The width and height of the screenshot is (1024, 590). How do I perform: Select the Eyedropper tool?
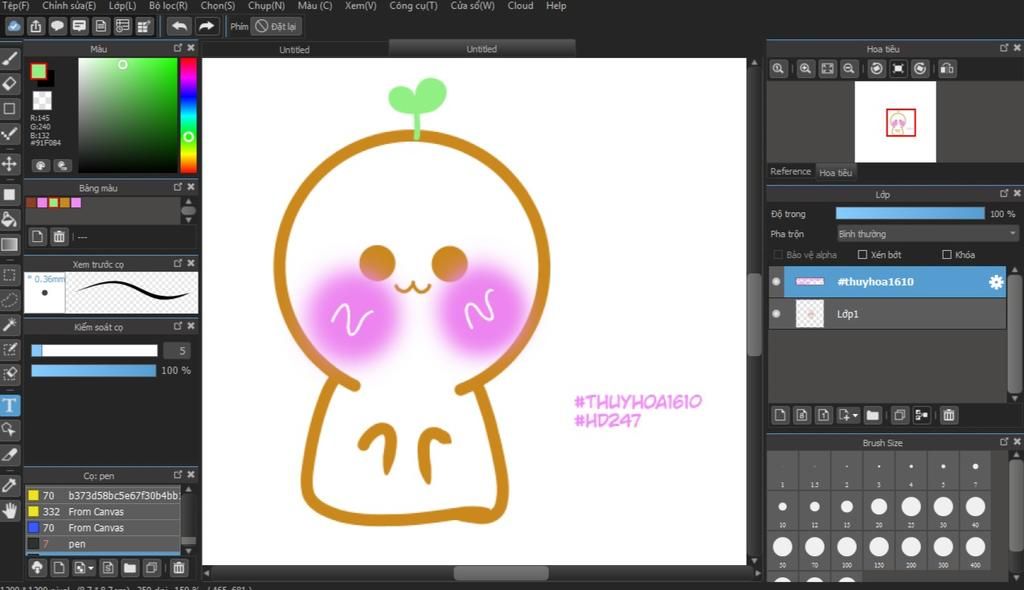click(x=10, y=485)
